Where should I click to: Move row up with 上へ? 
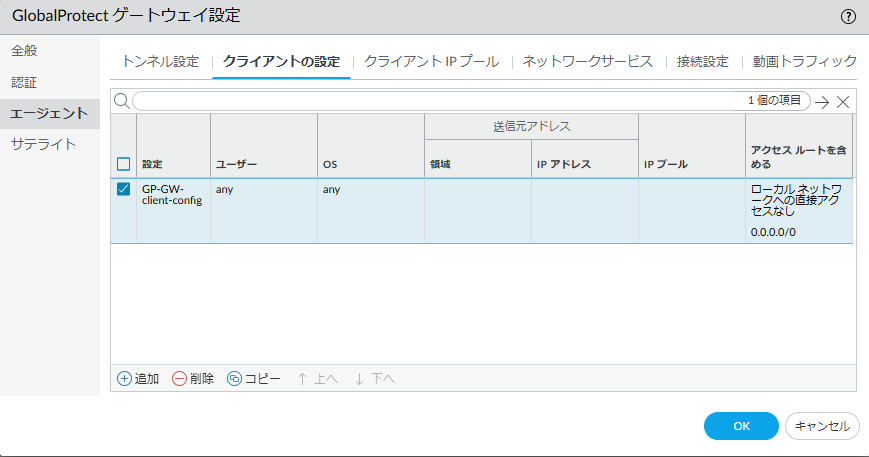318,379
